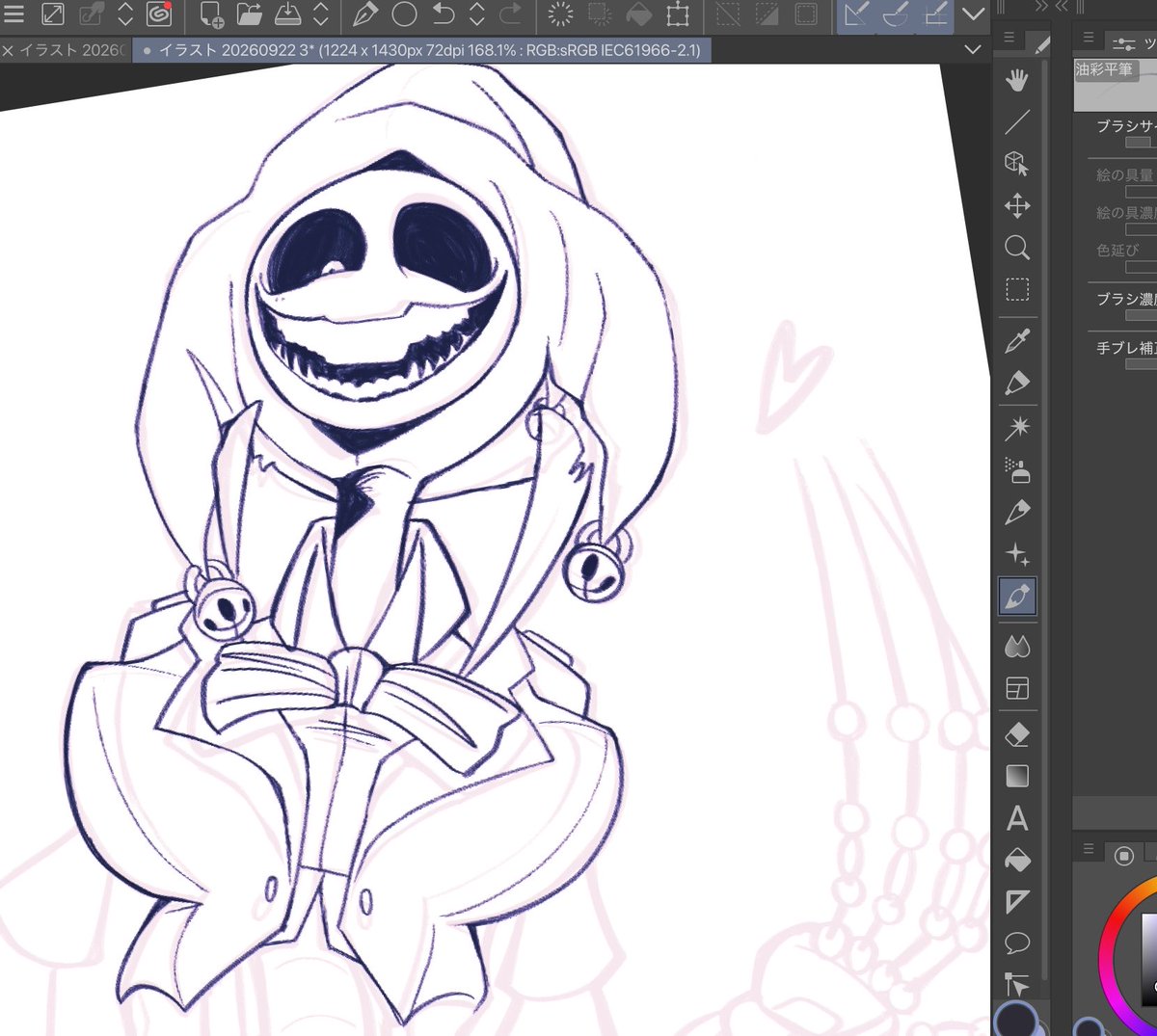
Task: Tap the pen-nib icon in command bar
Action: tap(365, 14)
